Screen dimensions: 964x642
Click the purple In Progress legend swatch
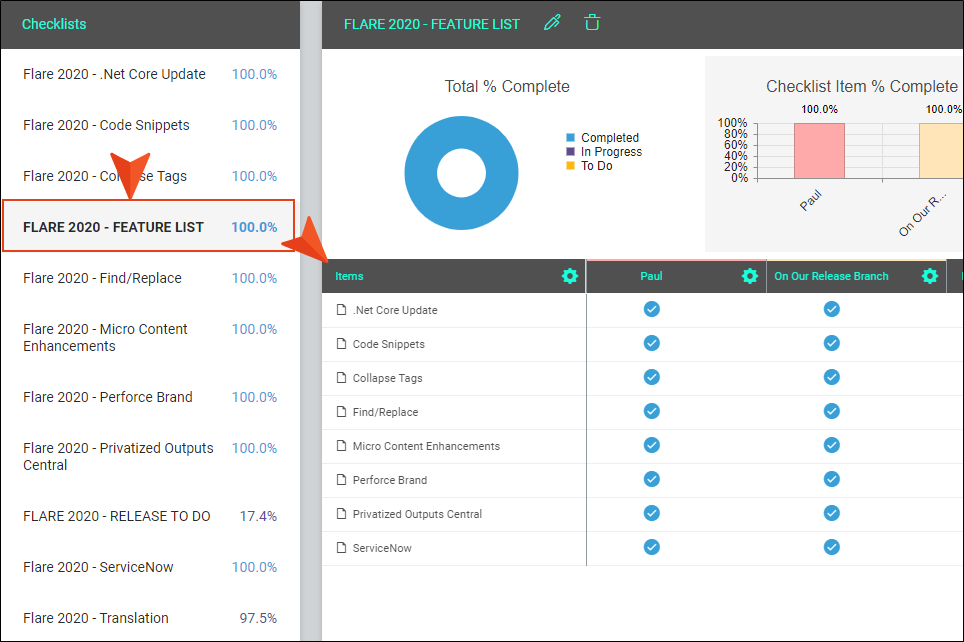(x=571, y=151)
